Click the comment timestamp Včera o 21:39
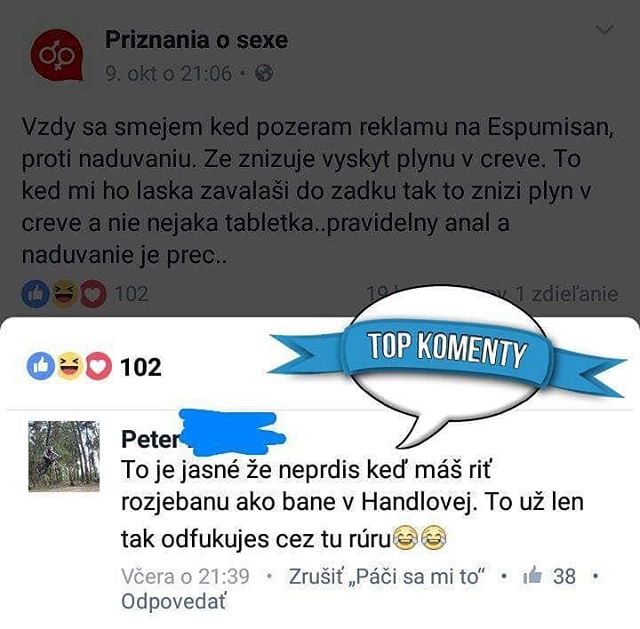This screenshot has height=629, width=640. coord(185,576)
